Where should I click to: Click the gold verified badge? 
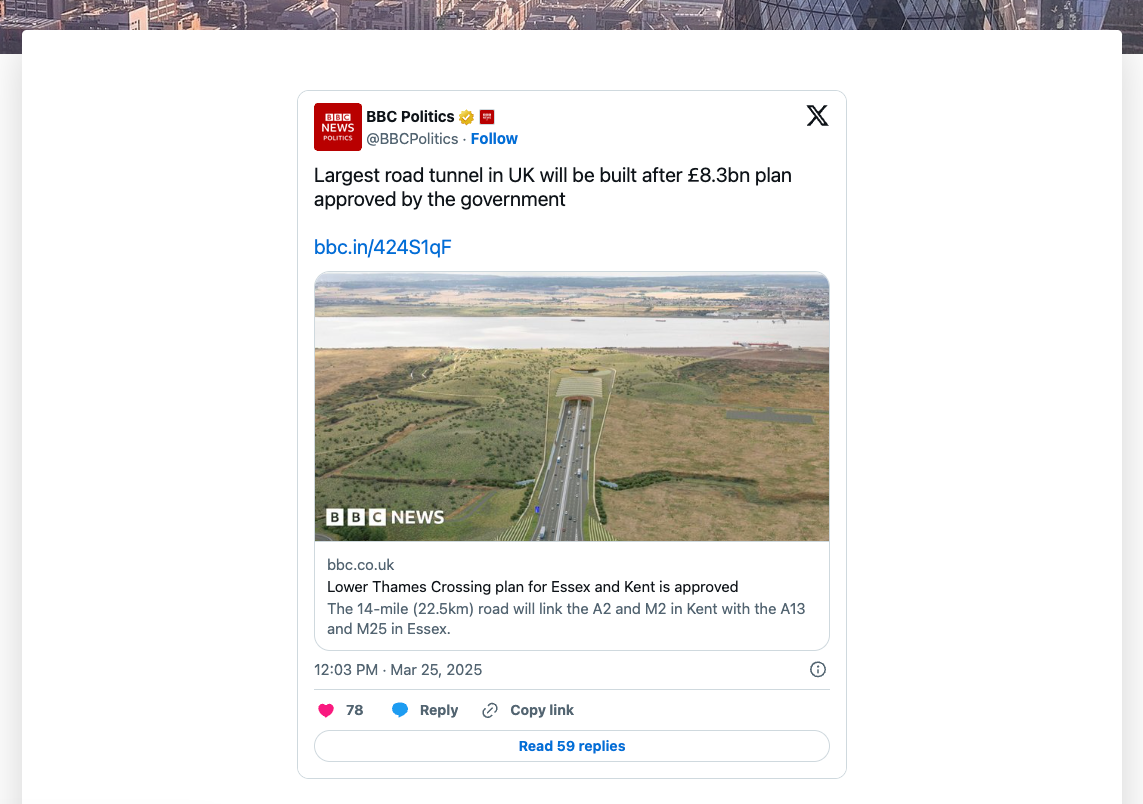tap(467, 117)
